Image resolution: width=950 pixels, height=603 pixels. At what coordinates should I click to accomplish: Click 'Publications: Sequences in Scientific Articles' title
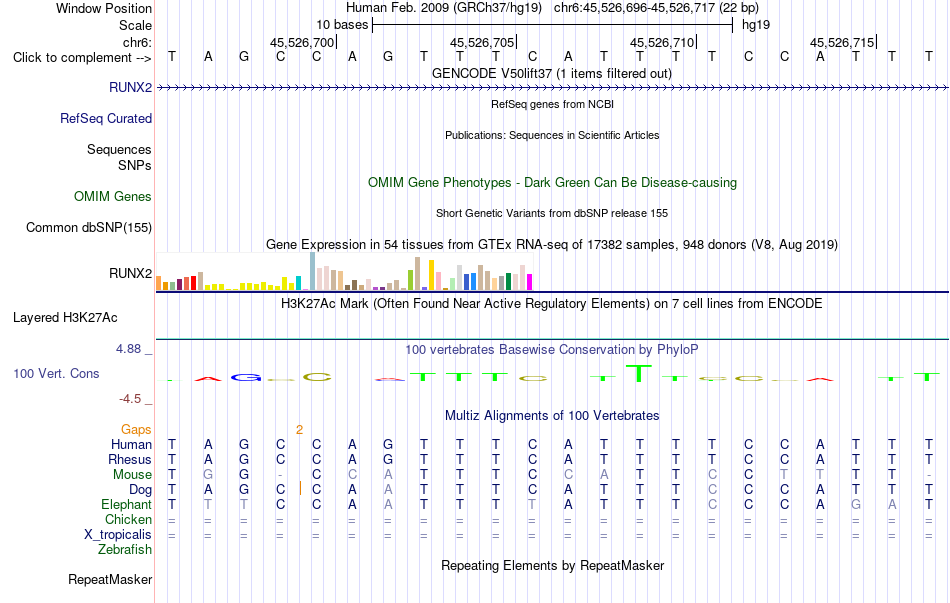[552, 135]
